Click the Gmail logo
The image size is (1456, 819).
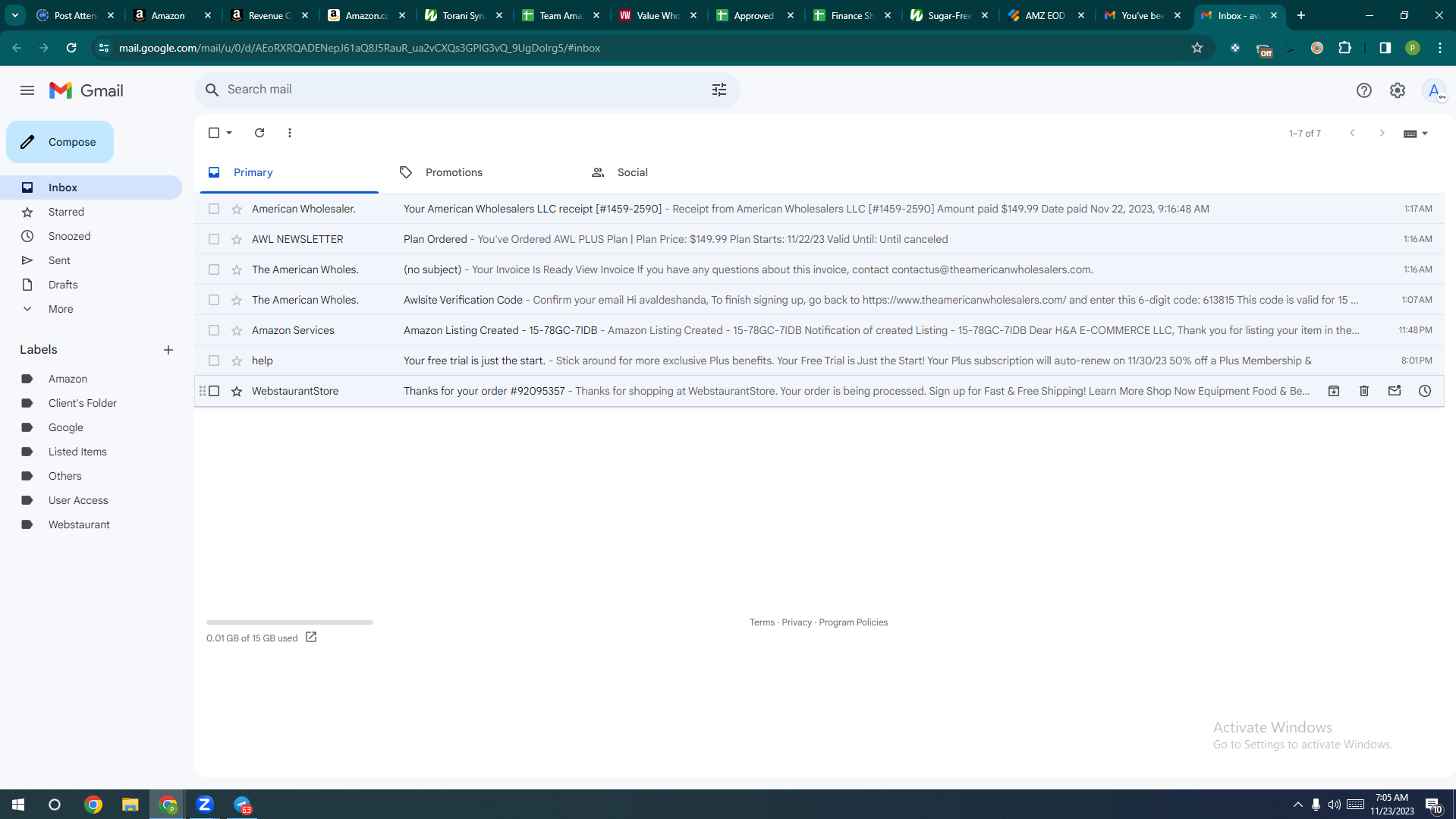click(x=86, y=90)
